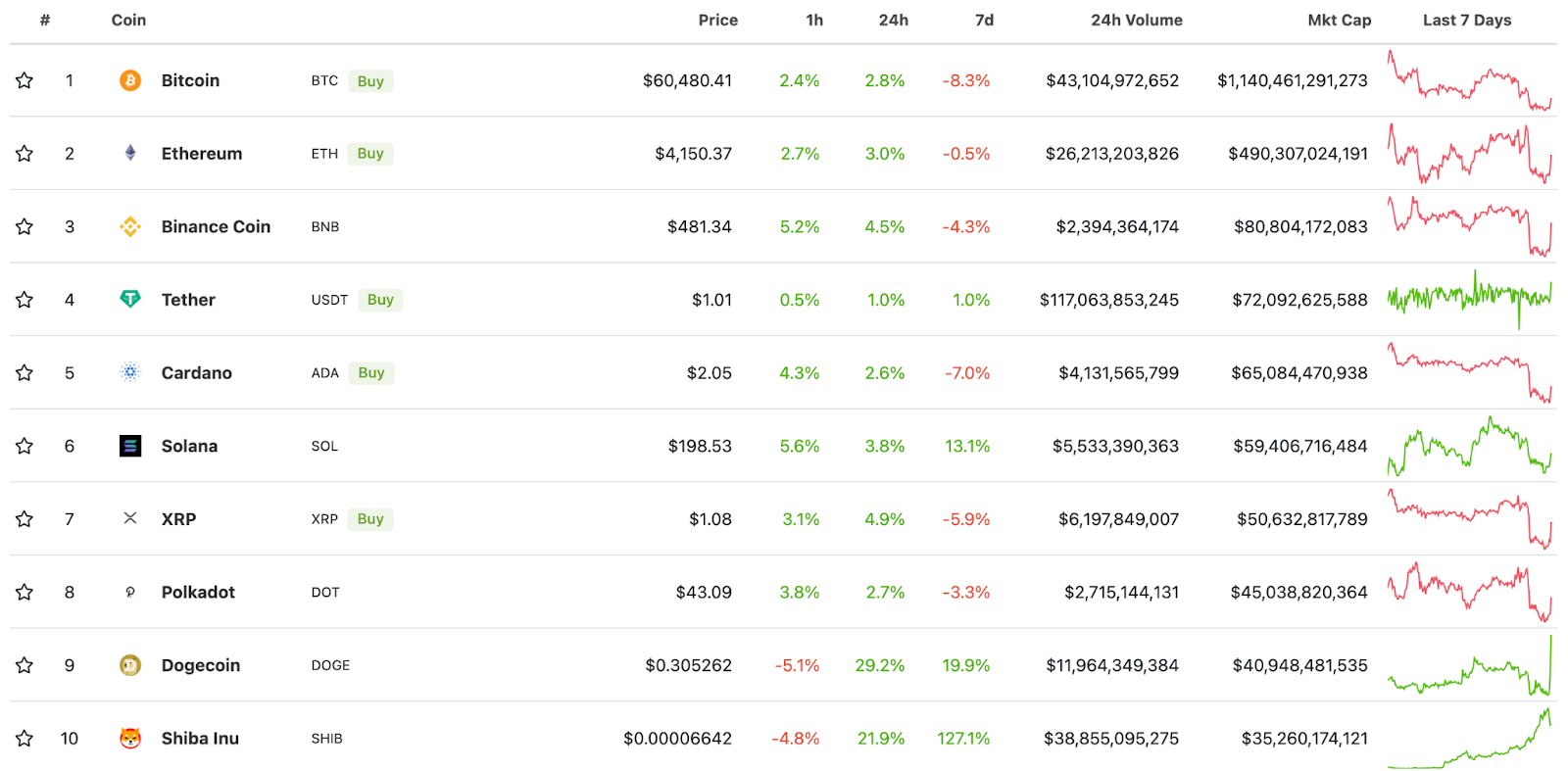The height and width of the screenshot is (771, 1568).
Task: Open the Dogecoin coin page
Action: 201,665
